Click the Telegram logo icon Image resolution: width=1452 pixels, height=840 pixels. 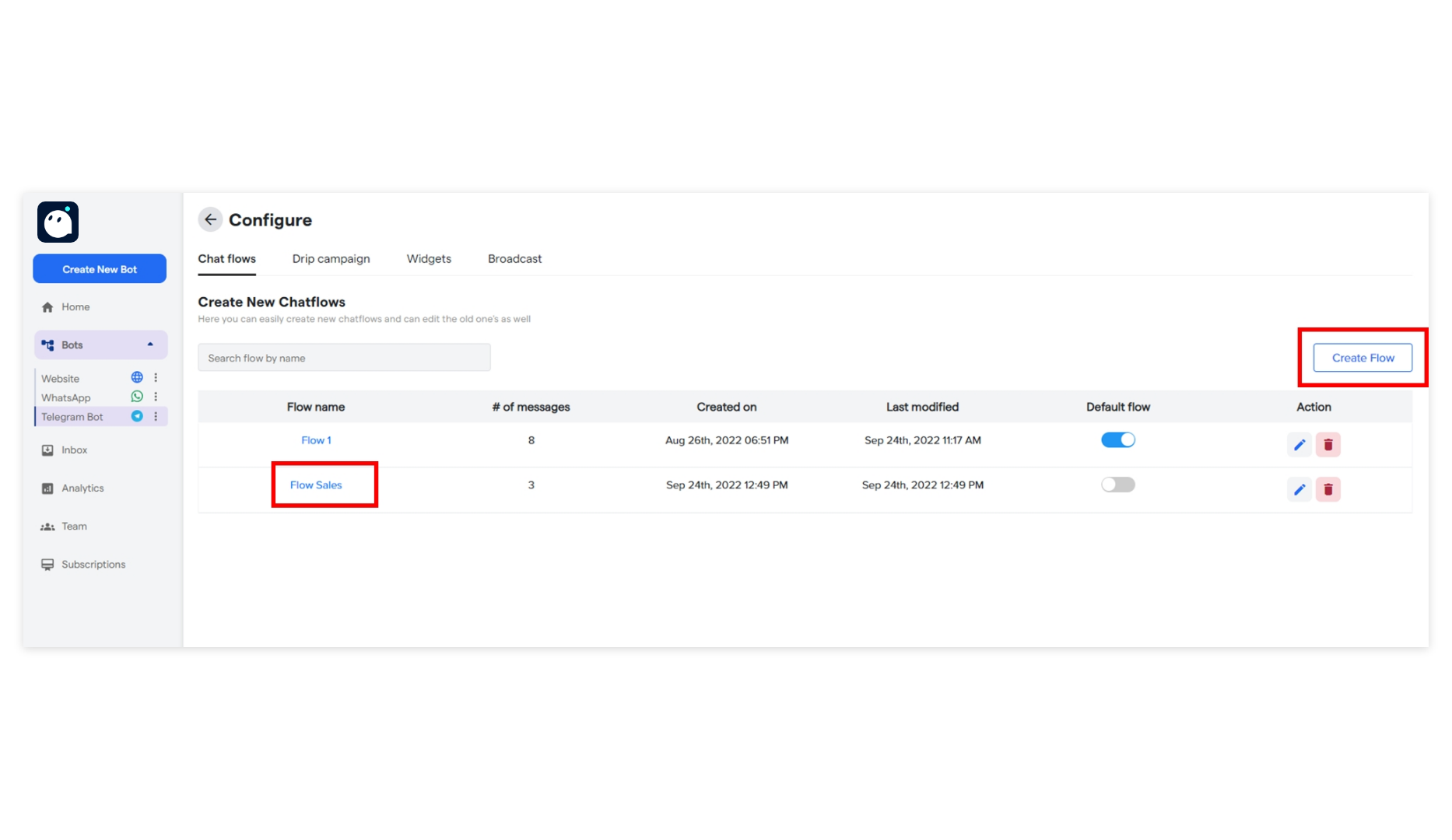pyautogui.click(x=137, y=417)
